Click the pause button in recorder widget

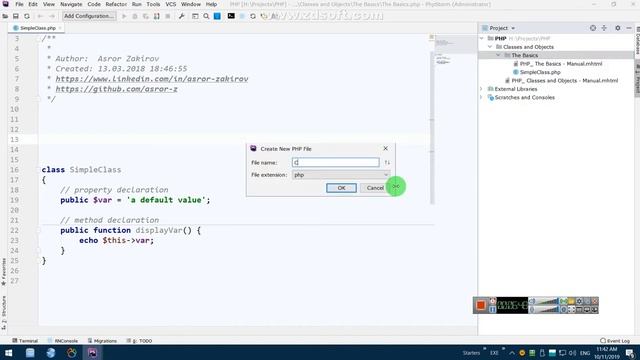493,310
